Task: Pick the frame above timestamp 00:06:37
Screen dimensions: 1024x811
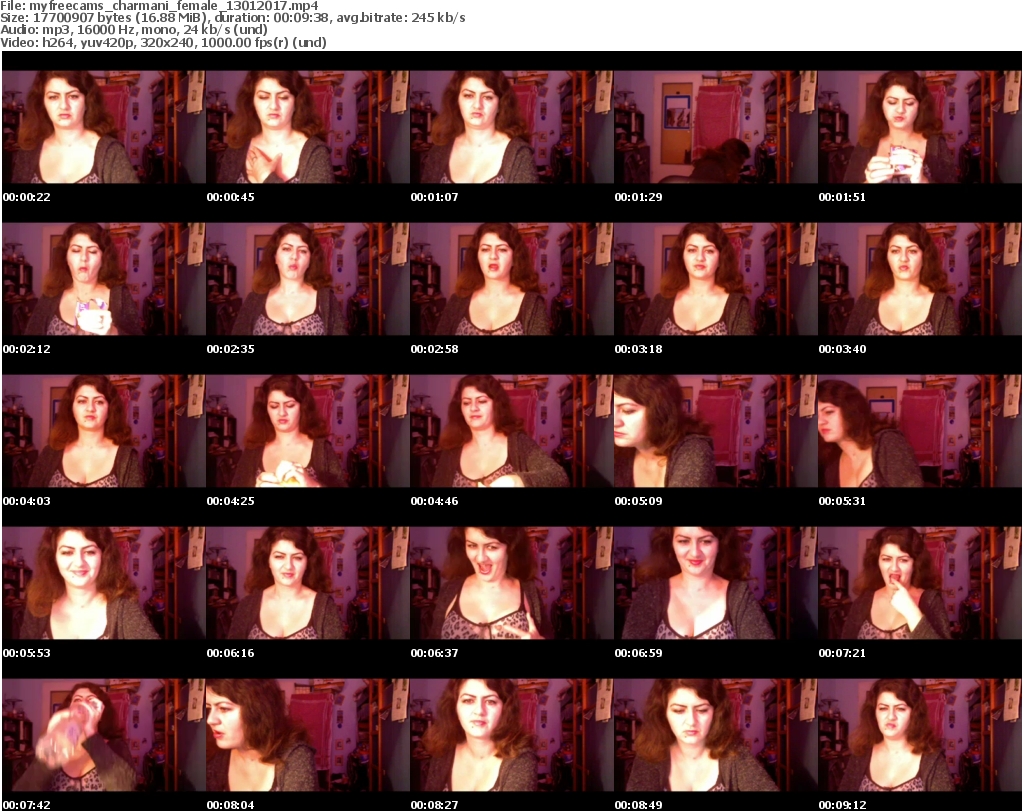Action: point(512,583)
